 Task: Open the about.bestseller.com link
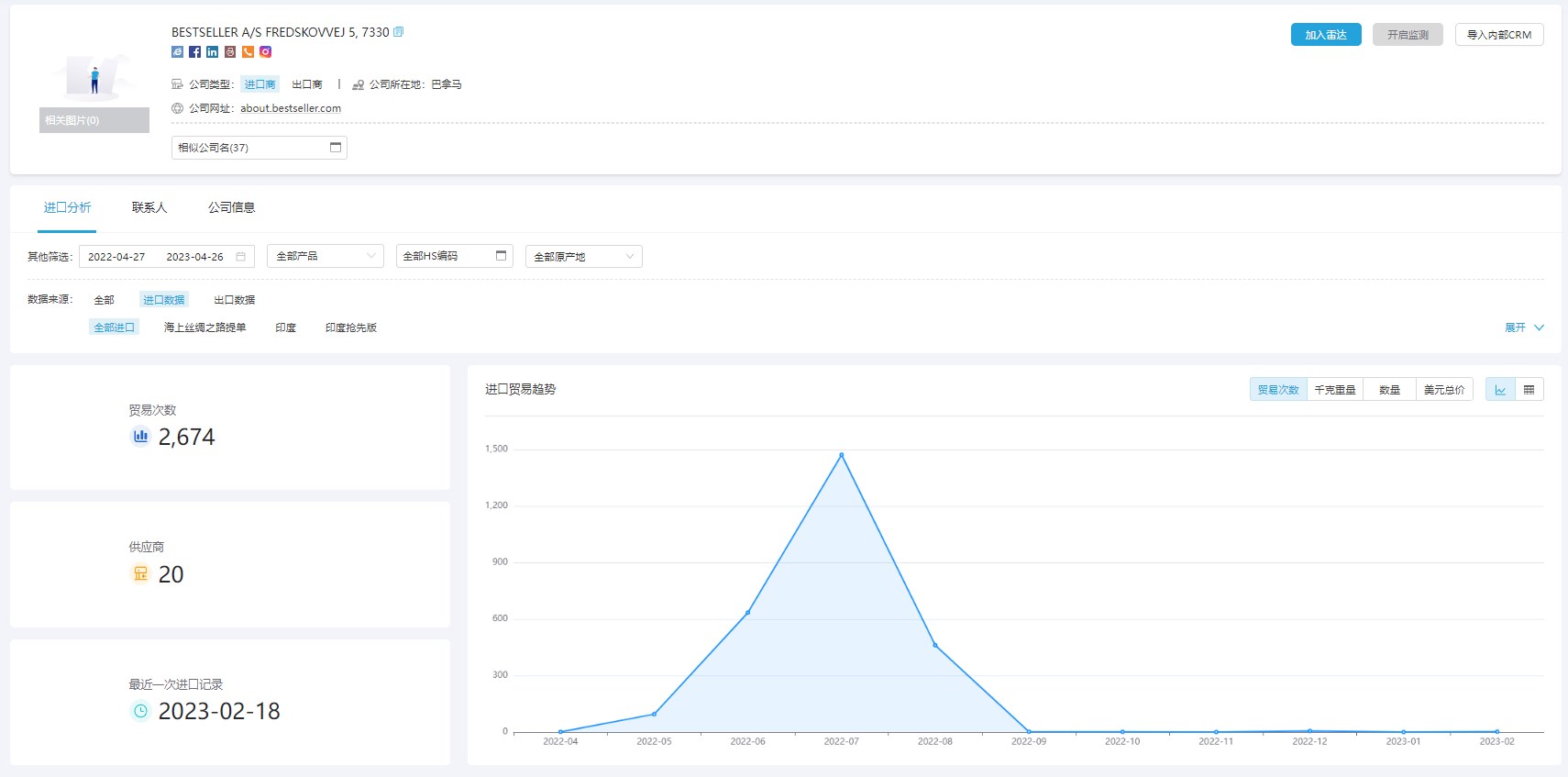[x=291, y=108]
